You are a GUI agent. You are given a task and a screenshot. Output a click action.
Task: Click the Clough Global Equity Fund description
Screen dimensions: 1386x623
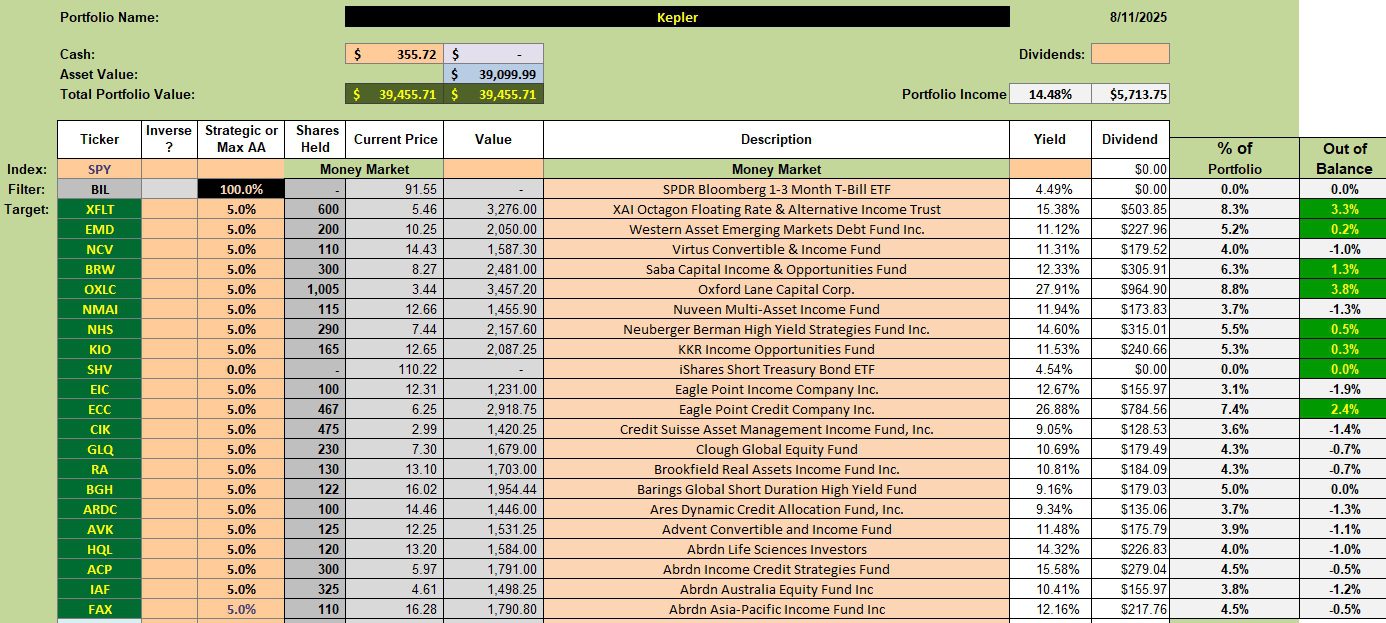(776, 449)
